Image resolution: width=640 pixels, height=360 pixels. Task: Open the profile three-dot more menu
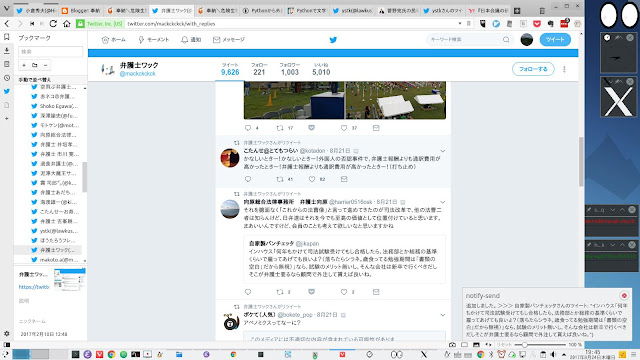pyautogui.click(x=564, y=69)
